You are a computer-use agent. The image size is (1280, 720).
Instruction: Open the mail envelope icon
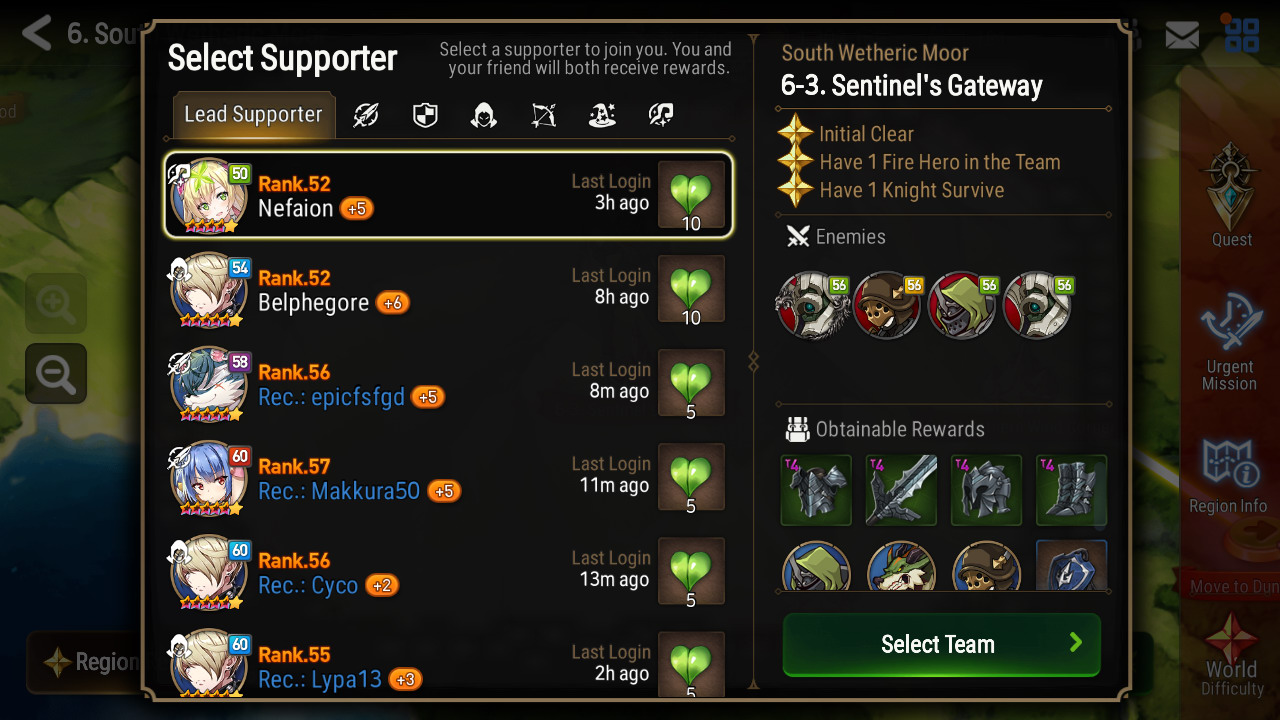(x=1182, y=36)
